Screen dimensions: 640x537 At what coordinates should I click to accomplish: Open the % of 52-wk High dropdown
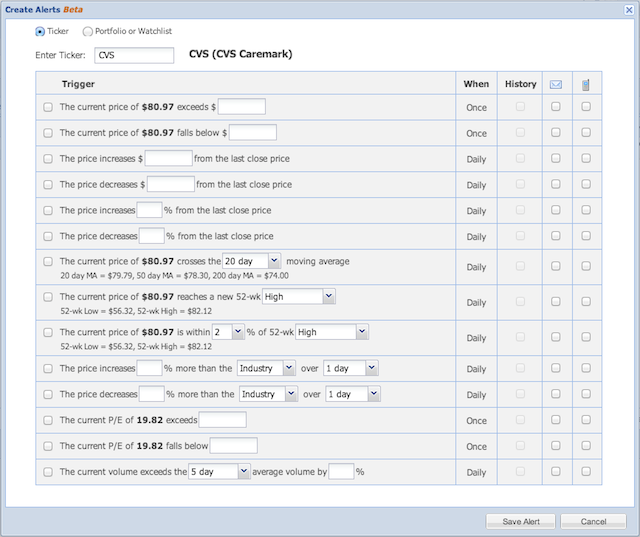tap(331, 332)
